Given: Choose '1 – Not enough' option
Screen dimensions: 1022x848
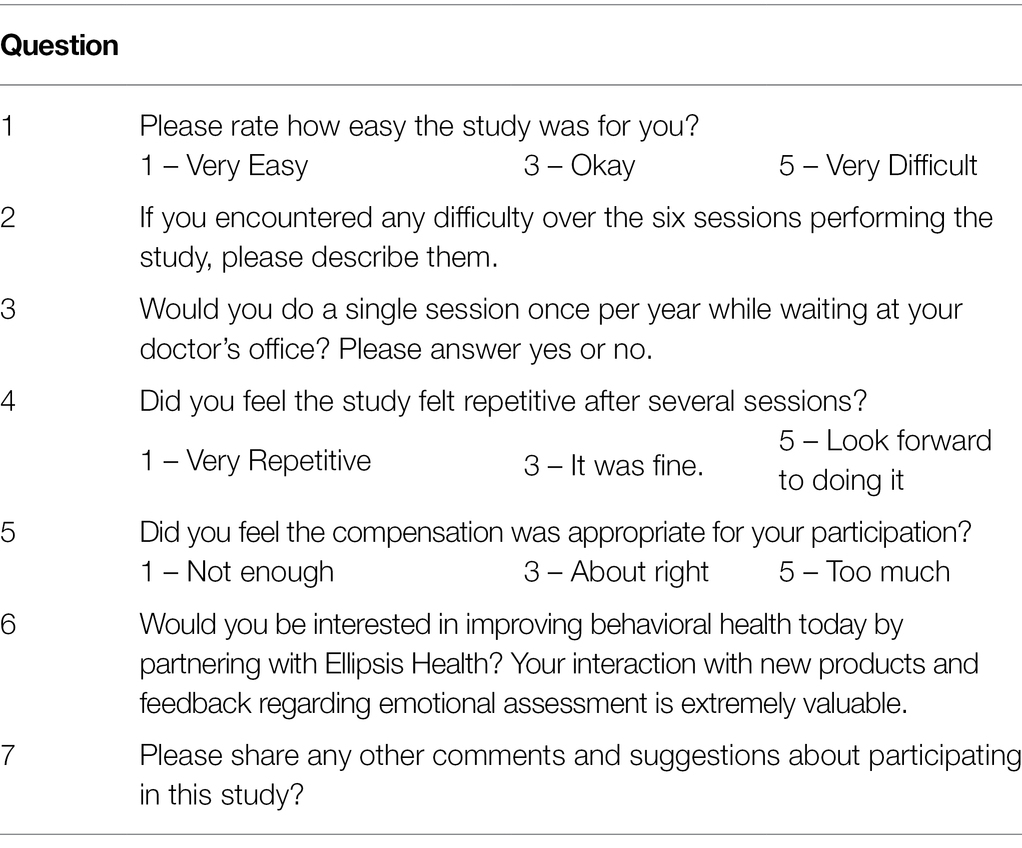Looking at the screenshot, I should click(237, 572).
